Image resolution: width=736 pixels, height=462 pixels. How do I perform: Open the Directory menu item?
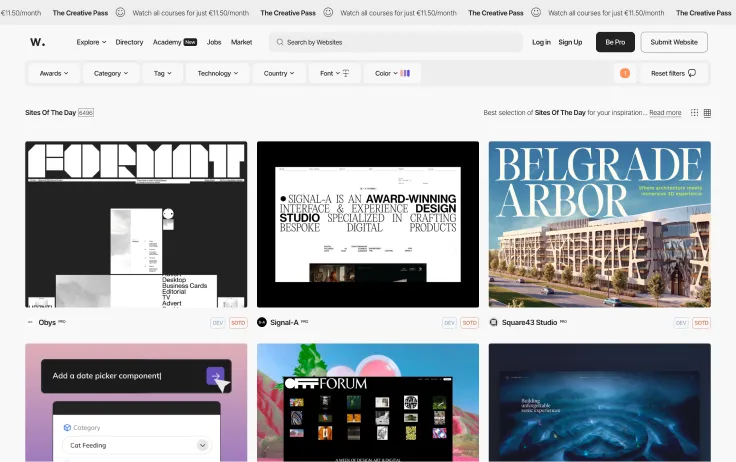[x=129, y=42]
